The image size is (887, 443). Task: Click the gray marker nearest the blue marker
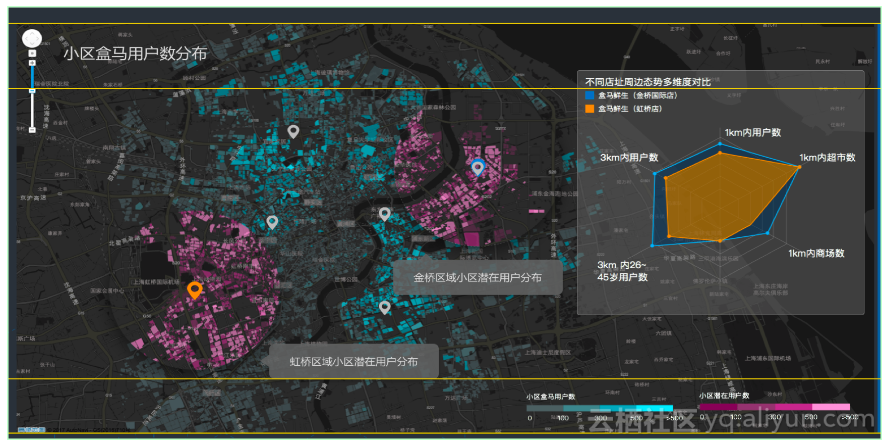385,214
